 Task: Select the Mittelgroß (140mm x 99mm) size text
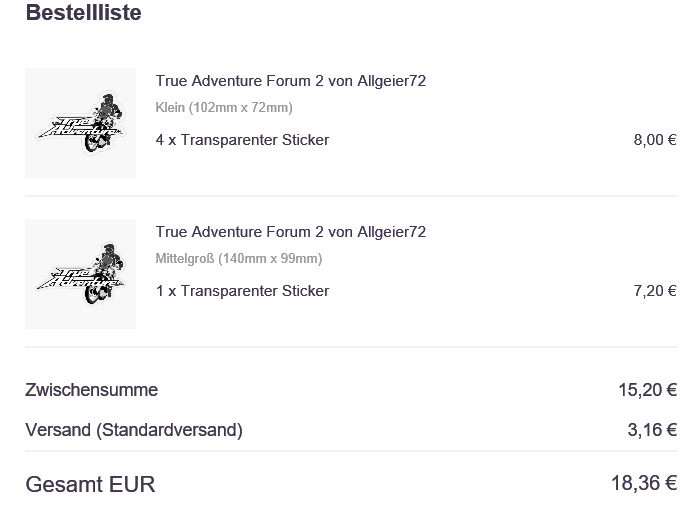(x=239, y=259)
